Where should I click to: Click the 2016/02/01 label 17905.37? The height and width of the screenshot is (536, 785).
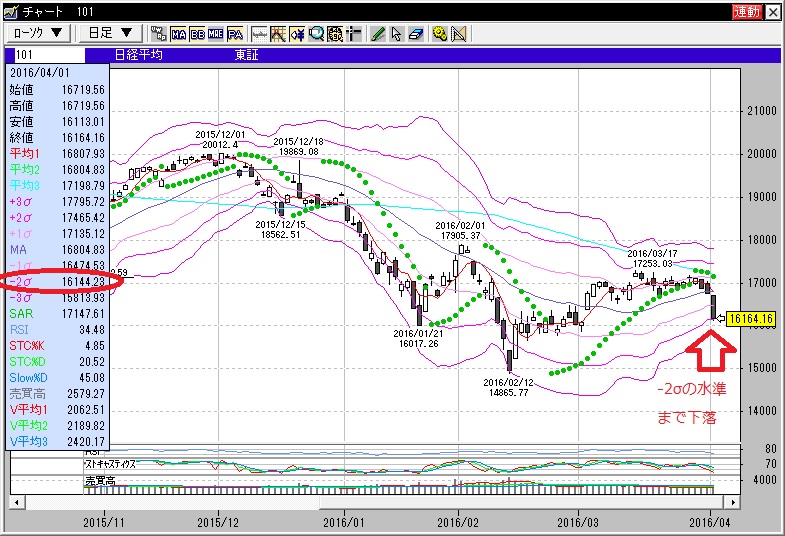click(x=460, y=231)
